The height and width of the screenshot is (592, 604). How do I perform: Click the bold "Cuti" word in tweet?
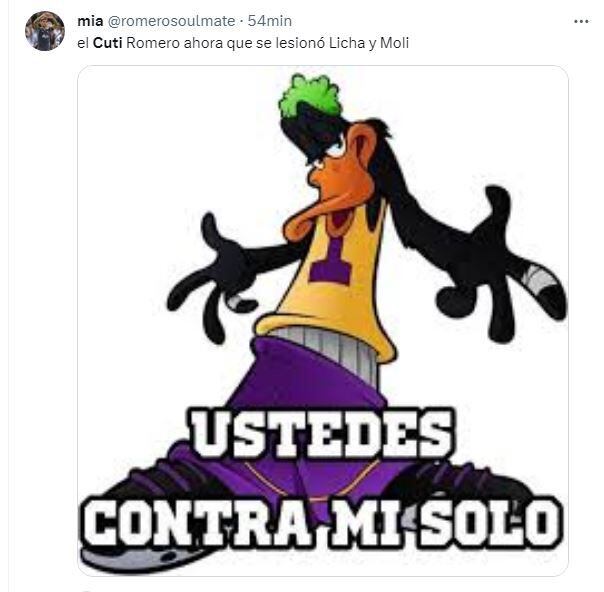107,43
